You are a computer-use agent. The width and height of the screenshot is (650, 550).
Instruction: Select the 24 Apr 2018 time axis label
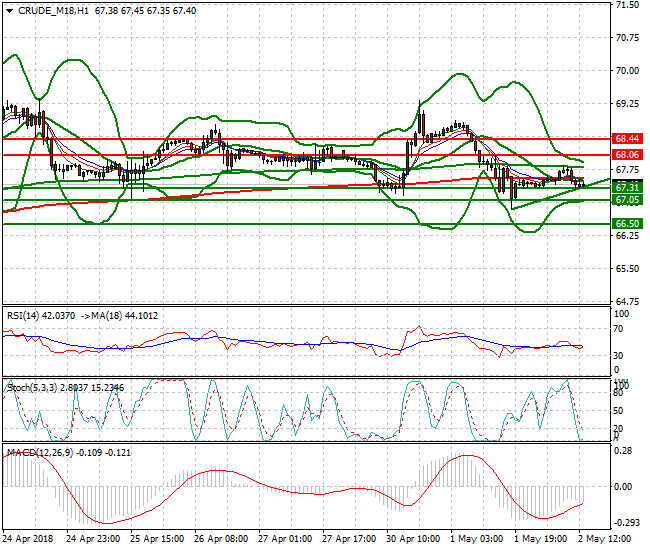(28, 539)
